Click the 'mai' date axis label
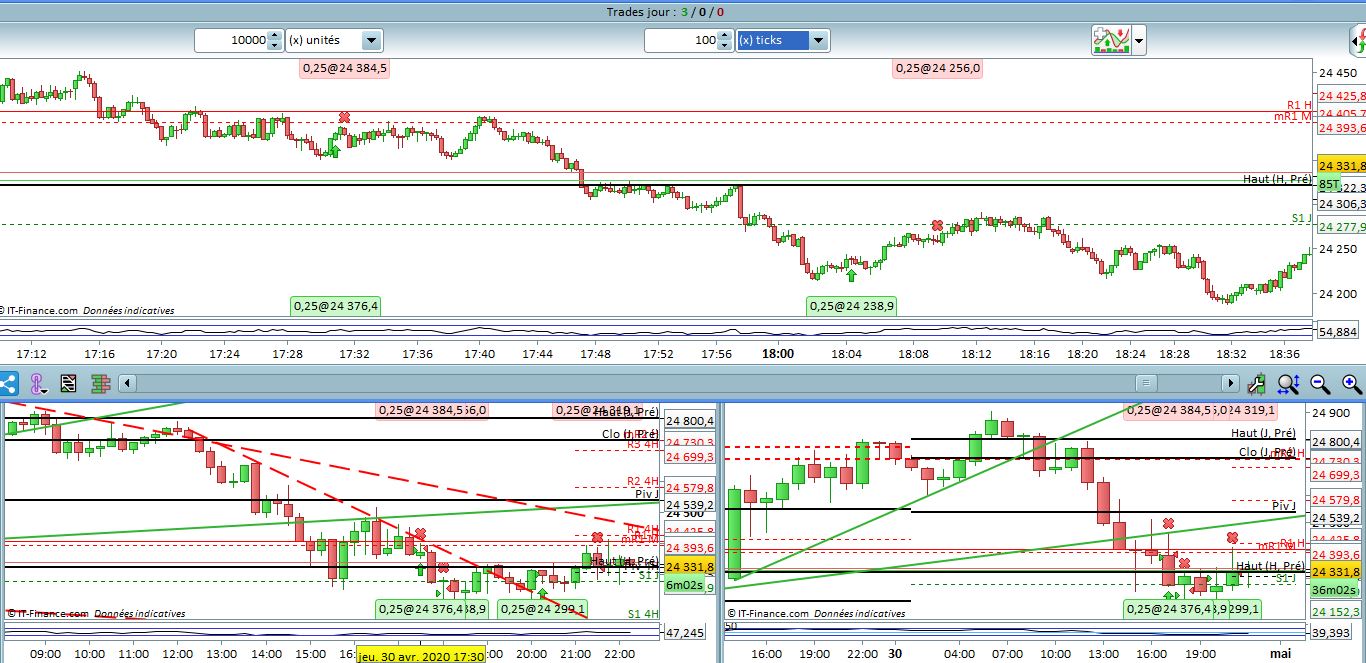The image size is (1366, 663). [x=1280, y=653]
